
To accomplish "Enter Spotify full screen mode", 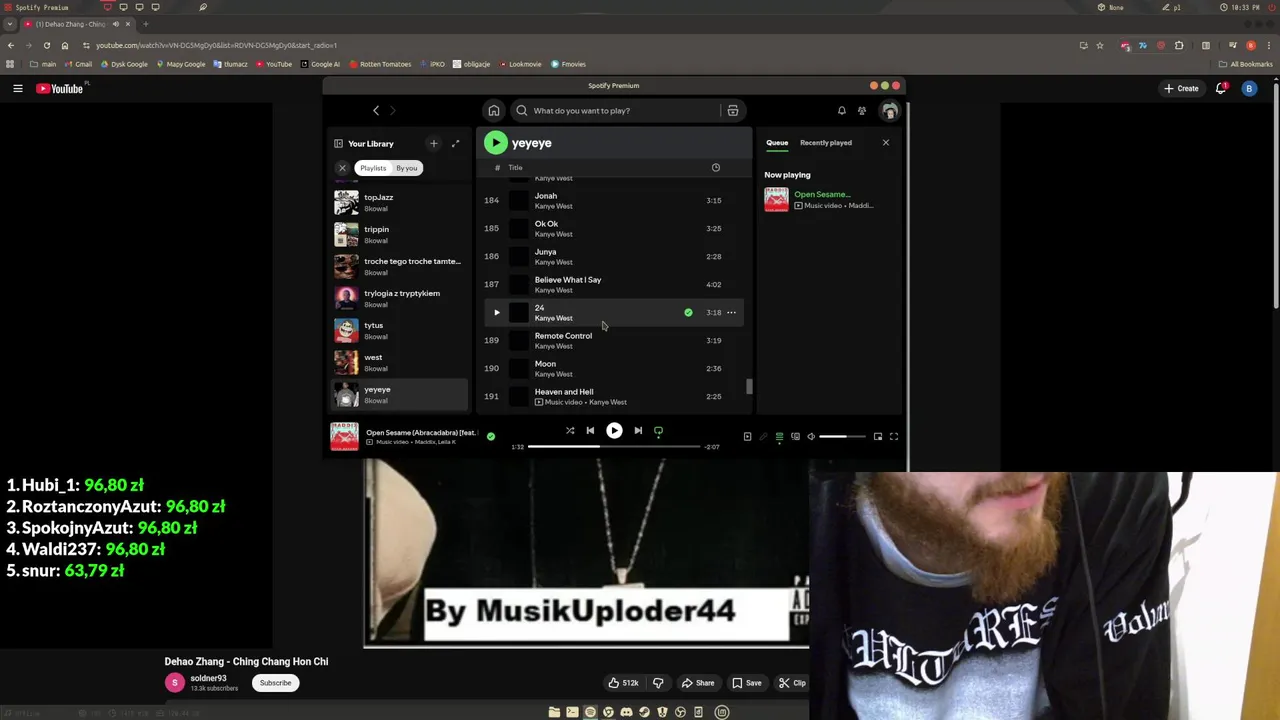I will tap(894, 437).
